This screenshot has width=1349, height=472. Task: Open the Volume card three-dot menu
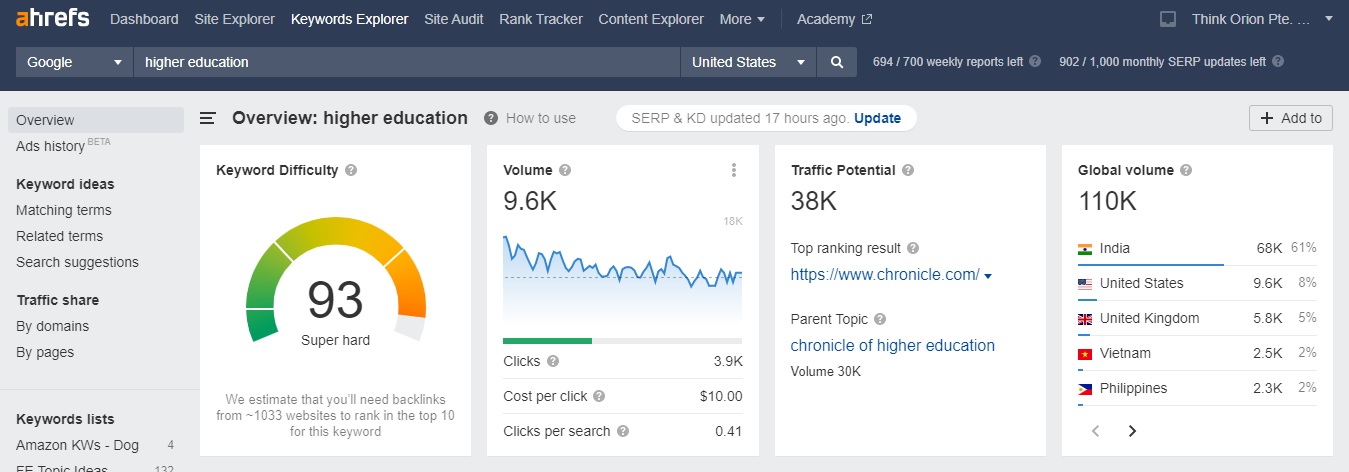coord(735,170)
